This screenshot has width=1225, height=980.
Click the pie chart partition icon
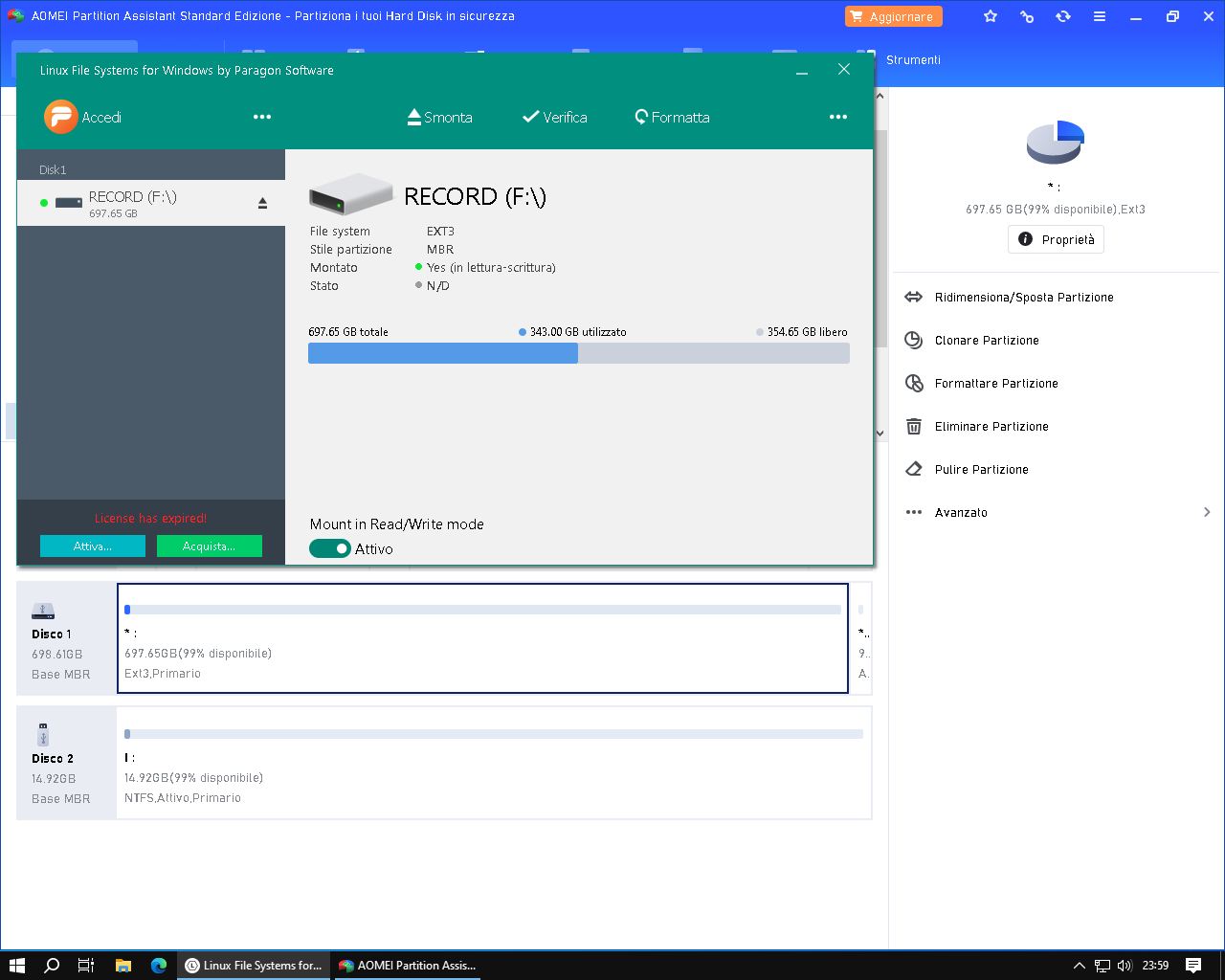[1055, 143]
